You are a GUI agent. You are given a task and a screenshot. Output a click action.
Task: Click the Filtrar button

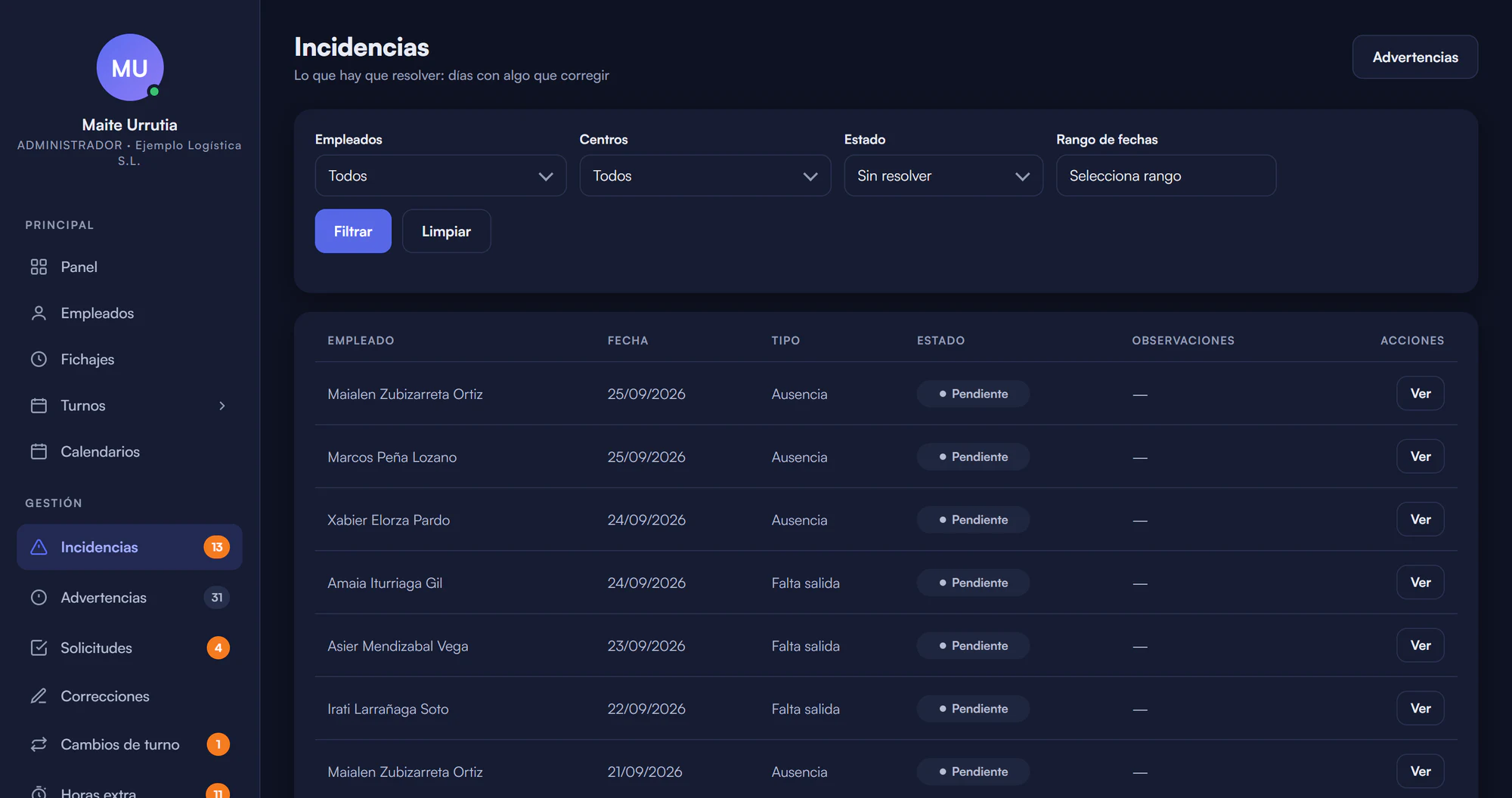pos(353,231)
